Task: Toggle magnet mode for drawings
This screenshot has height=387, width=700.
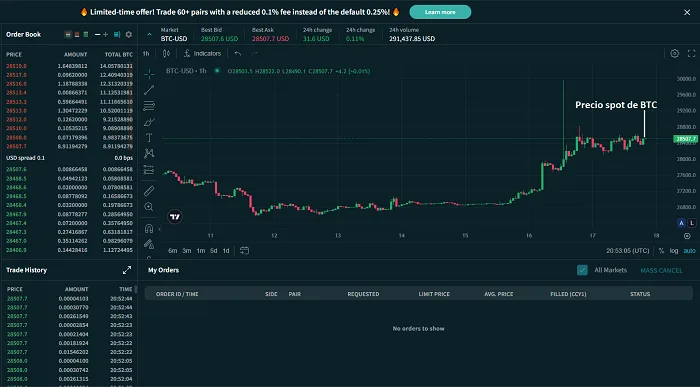Action: point(149,229)
